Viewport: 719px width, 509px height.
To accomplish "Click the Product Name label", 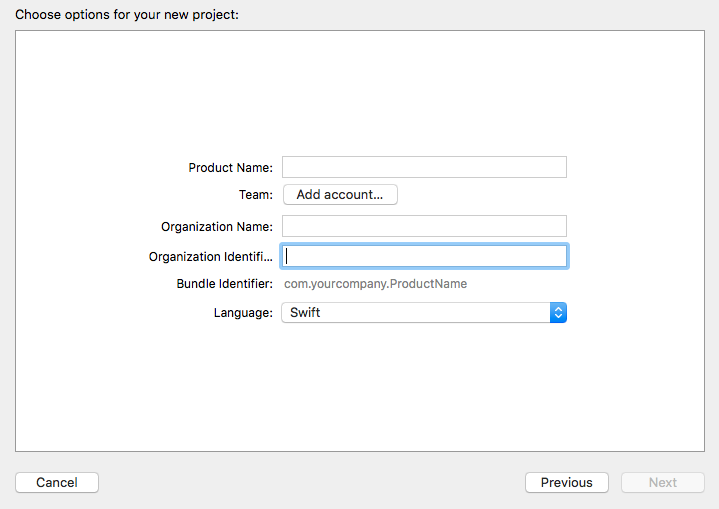I will [231, 168].
